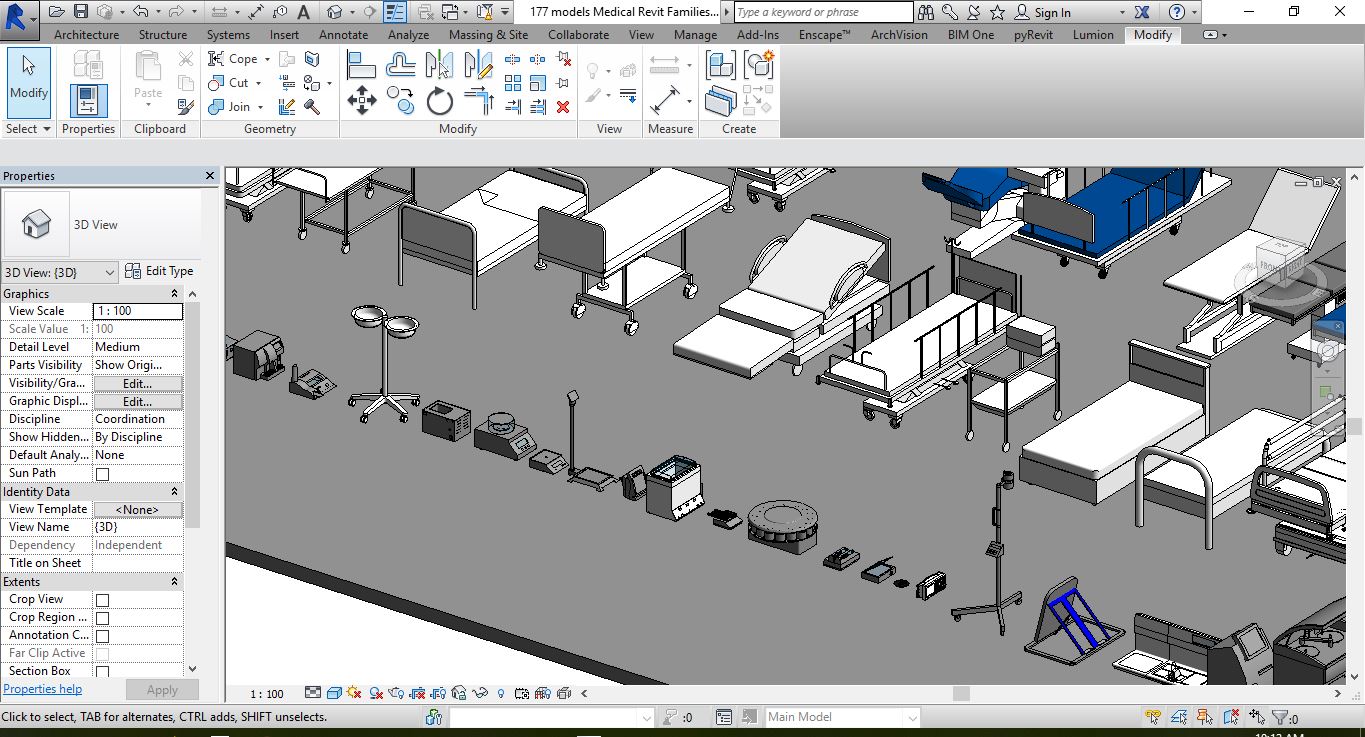Enable the Section Box checkbox

[102, 671]
